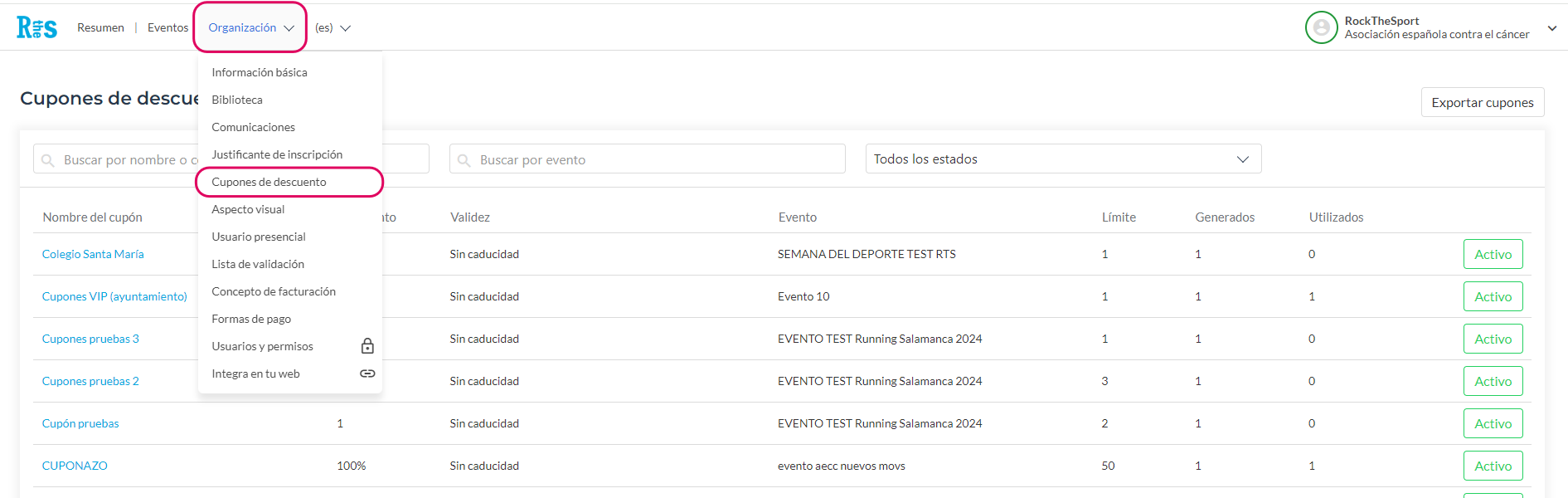Image resolution: width=1568 pixels, height=498 pixels.
Task: Click the link icon beside Integra en tu web
Action: 367,373
